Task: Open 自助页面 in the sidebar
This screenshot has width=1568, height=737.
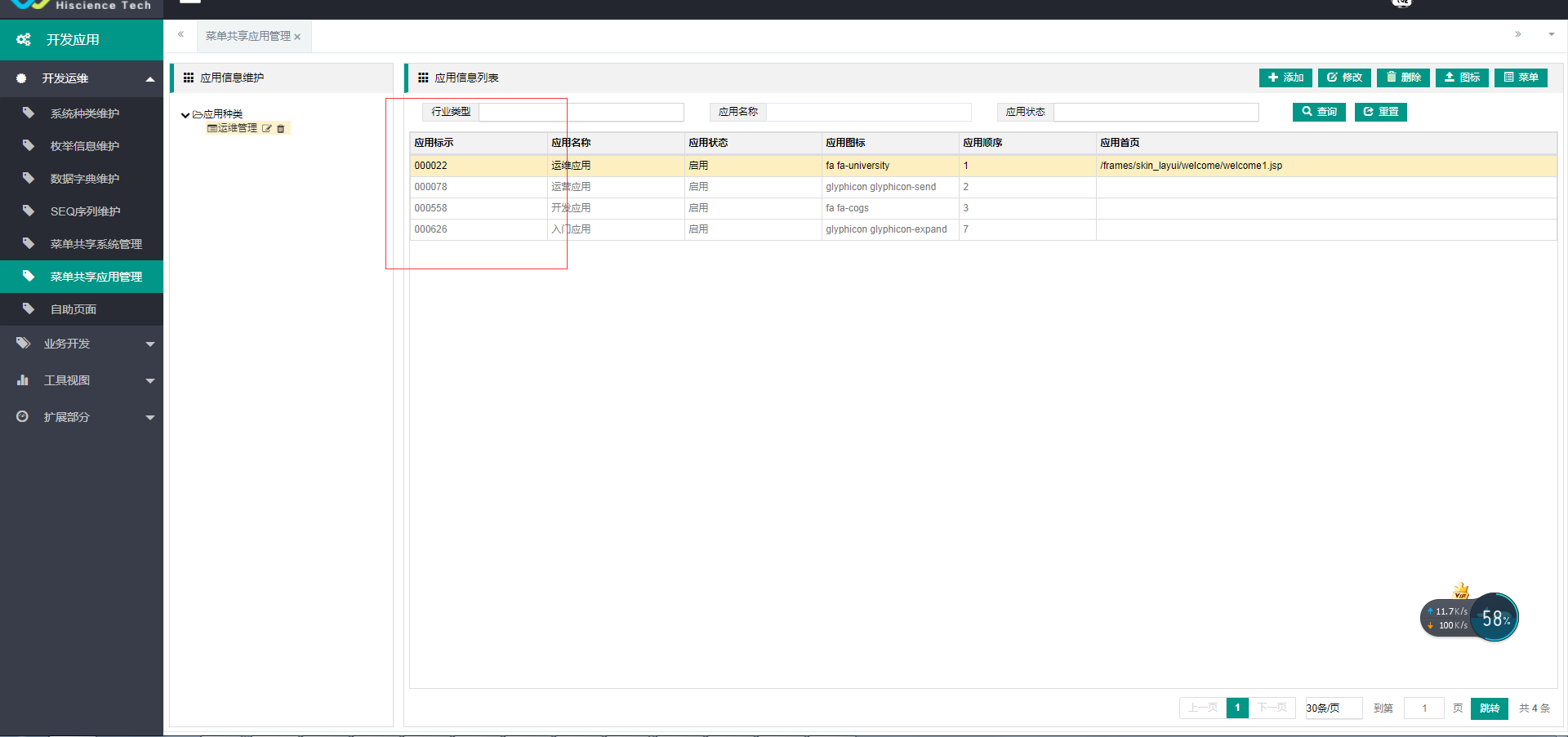Action: click(x=73, y=309)
